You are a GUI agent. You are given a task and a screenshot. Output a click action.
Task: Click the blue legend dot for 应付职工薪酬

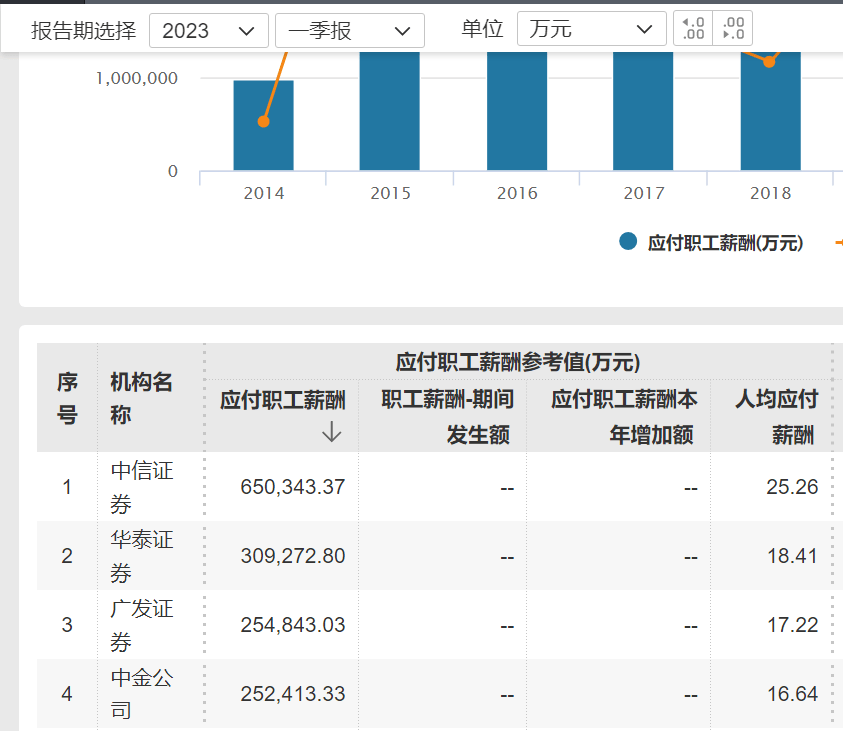(628, 242)
